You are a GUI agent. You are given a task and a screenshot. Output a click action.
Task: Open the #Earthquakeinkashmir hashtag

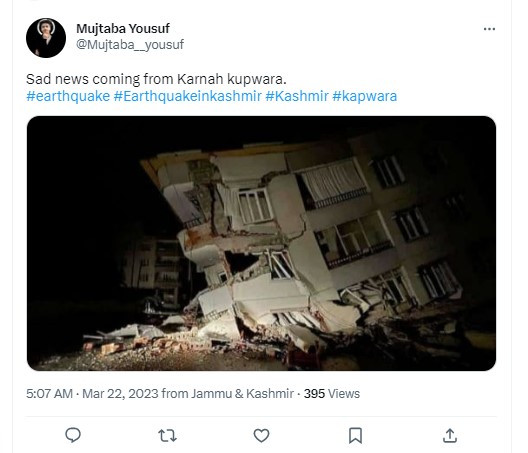click(188, 96)
